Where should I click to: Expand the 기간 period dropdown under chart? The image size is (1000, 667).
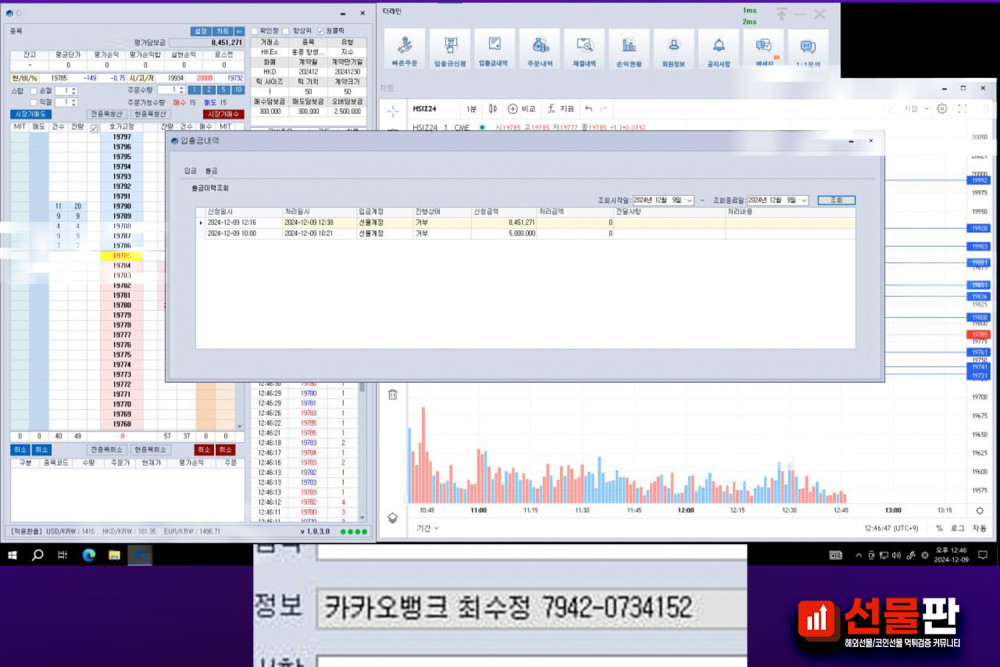(x=427, y=528)
